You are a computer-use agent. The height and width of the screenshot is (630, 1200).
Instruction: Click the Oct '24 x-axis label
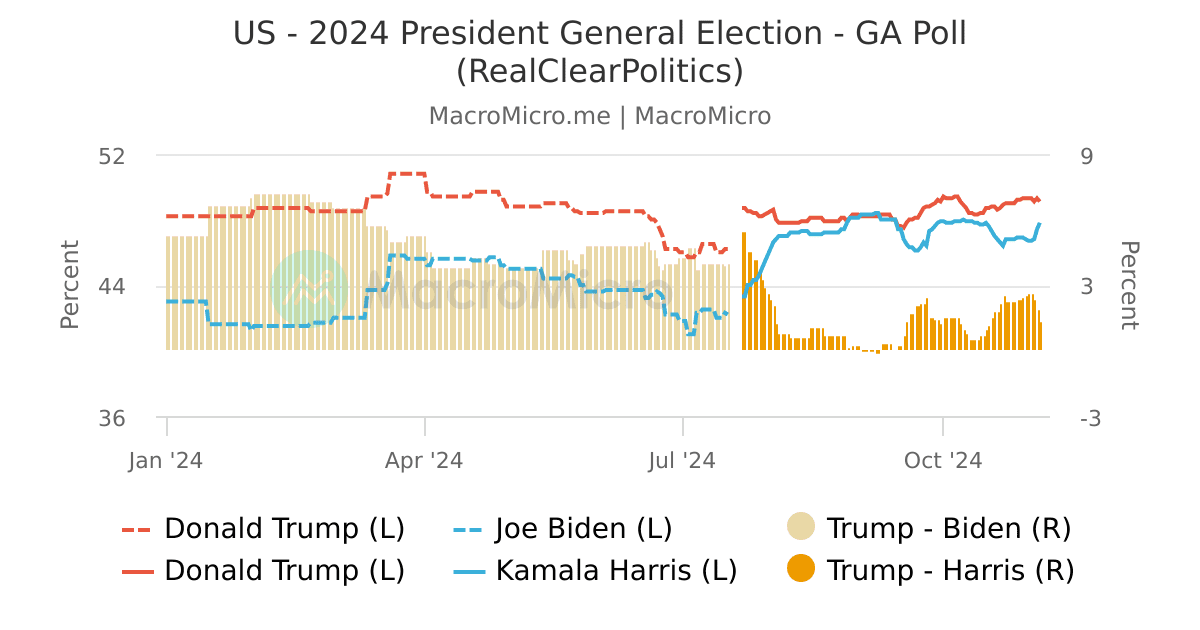pyautogui.click(x=943, y=461)
